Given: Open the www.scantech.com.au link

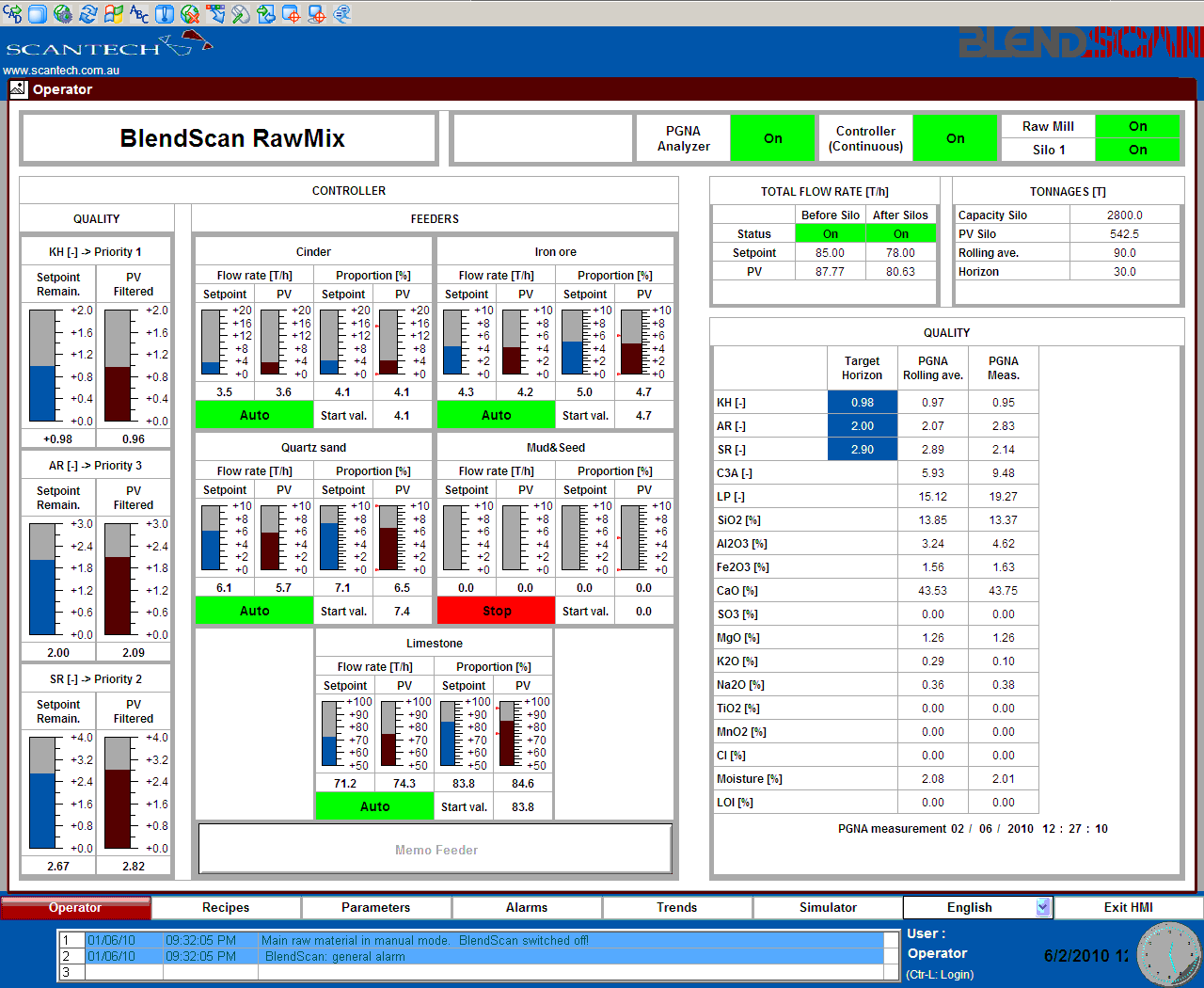Looking at the screenshot, I should (61, 70).
